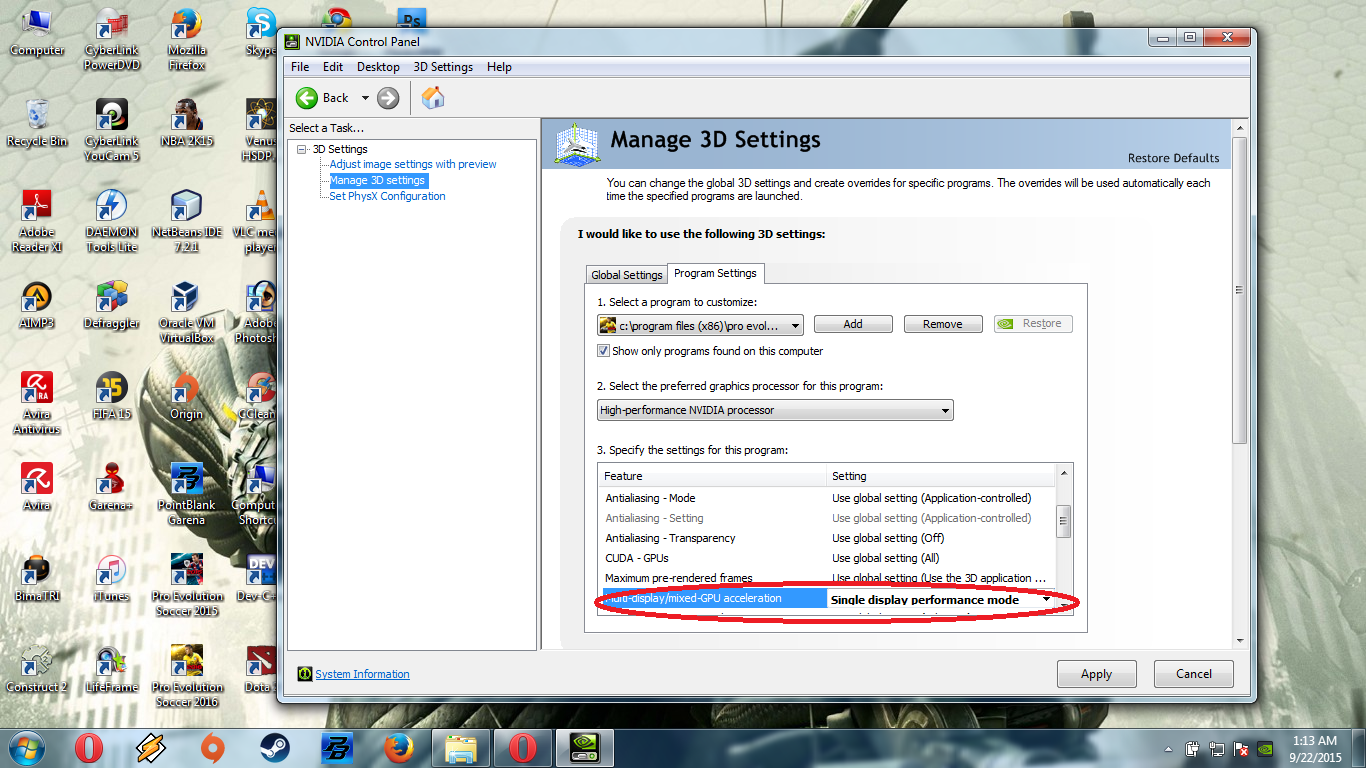Switch to Global Settings tab

pos(627,275)
